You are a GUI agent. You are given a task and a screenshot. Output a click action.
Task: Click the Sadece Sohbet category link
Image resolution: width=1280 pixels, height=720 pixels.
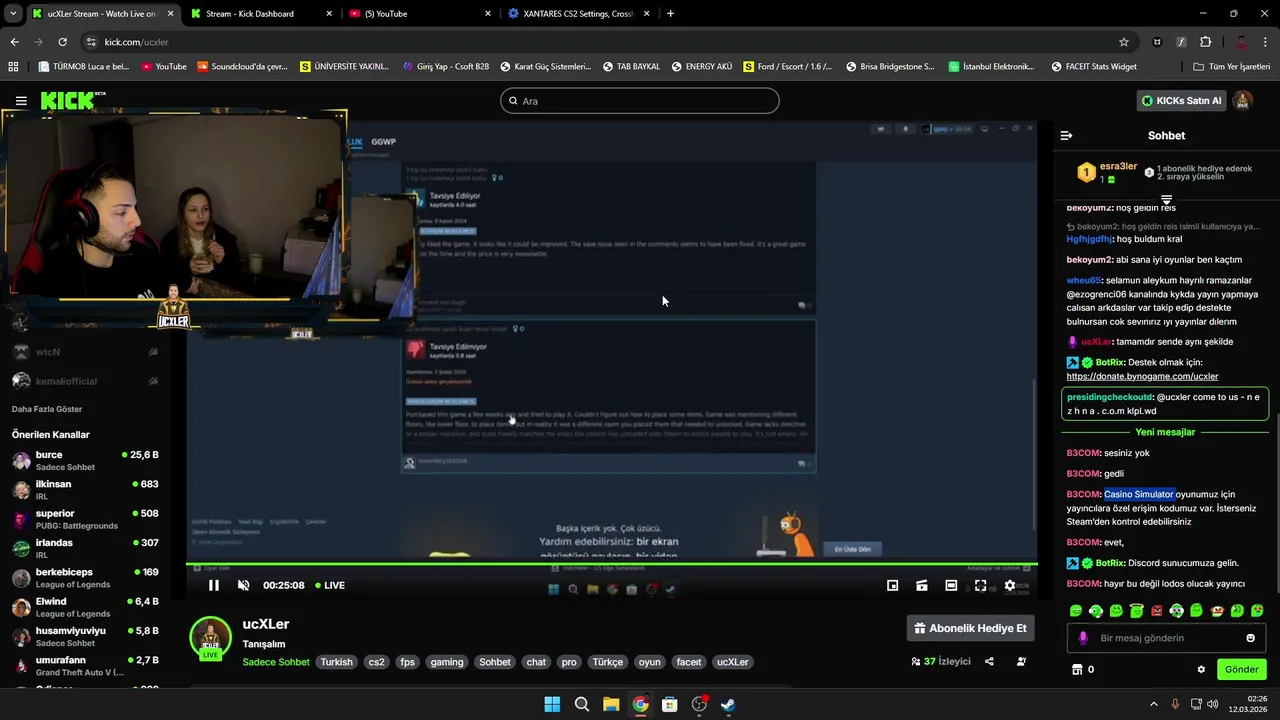point(276,662)
